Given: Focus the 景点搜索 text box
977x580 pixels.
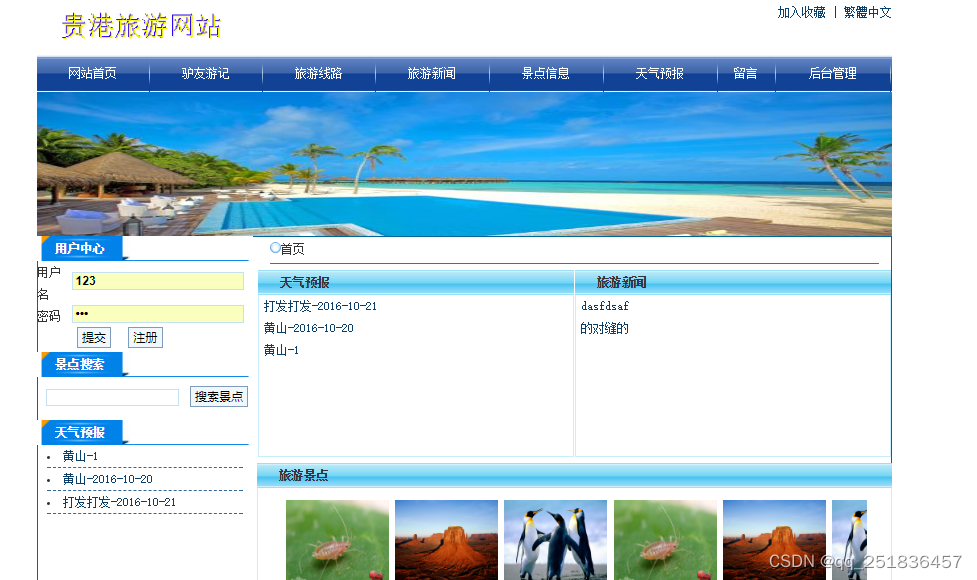Looking at the screenshot, I should pyautogui.click(x=113, y=397).
